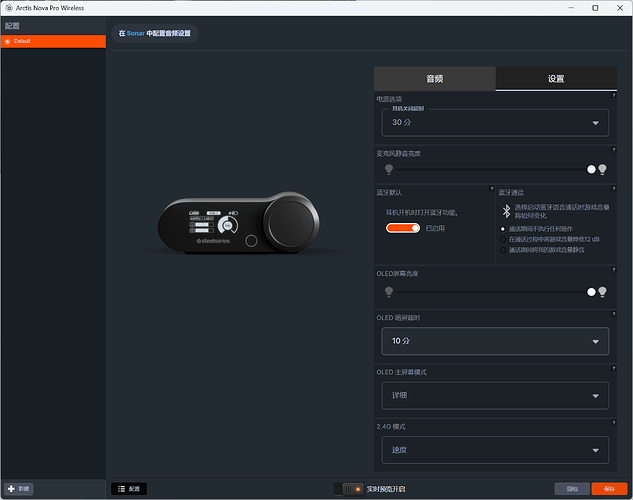Switch to the 设置 tab
Image resolution: width=633 pixels, height=500 pixels.
point(556,79)
